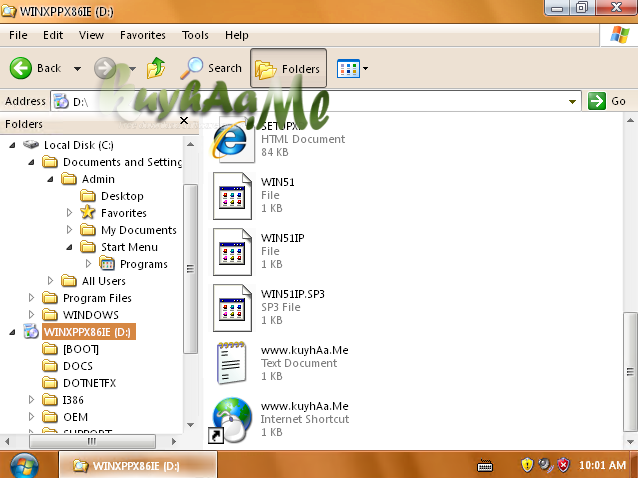Open the Back history dropdown arrow
The height and width of the screenshot is (478, 638).
click(77, 68)
